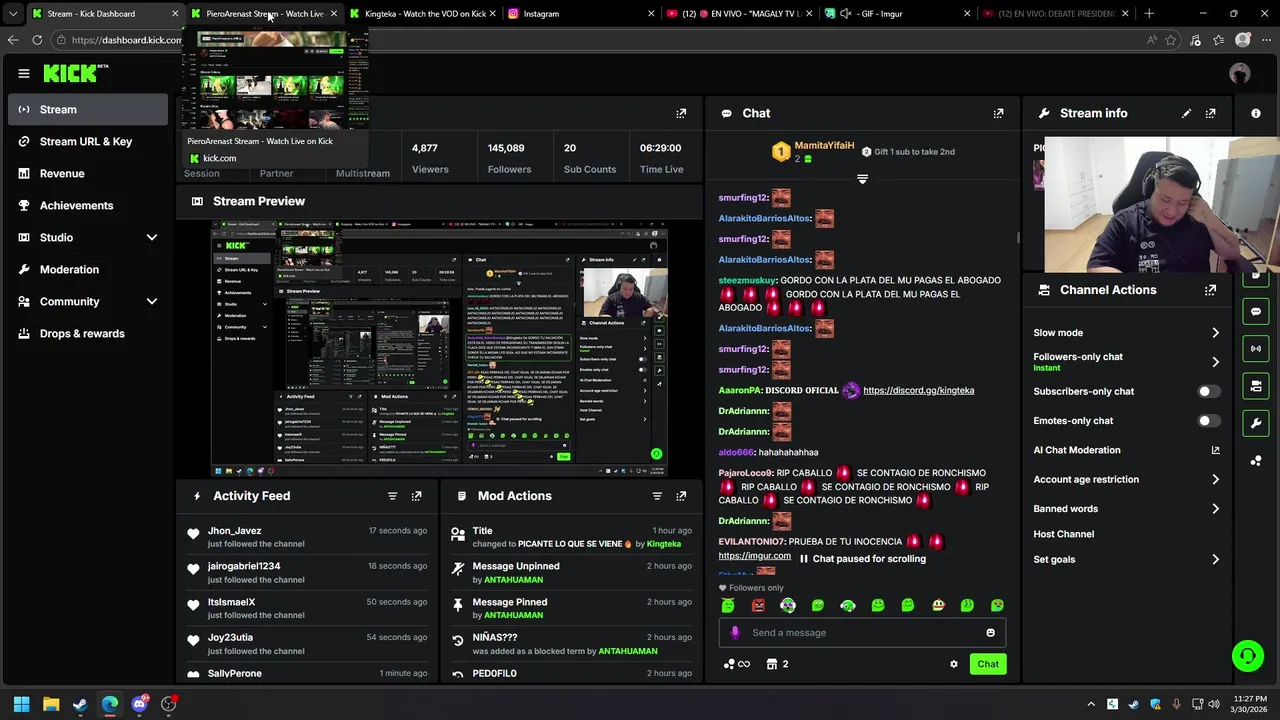Open Account age restriction chevron
The height and width of the screenshot is (720, 1280).
click(1215, 480)
